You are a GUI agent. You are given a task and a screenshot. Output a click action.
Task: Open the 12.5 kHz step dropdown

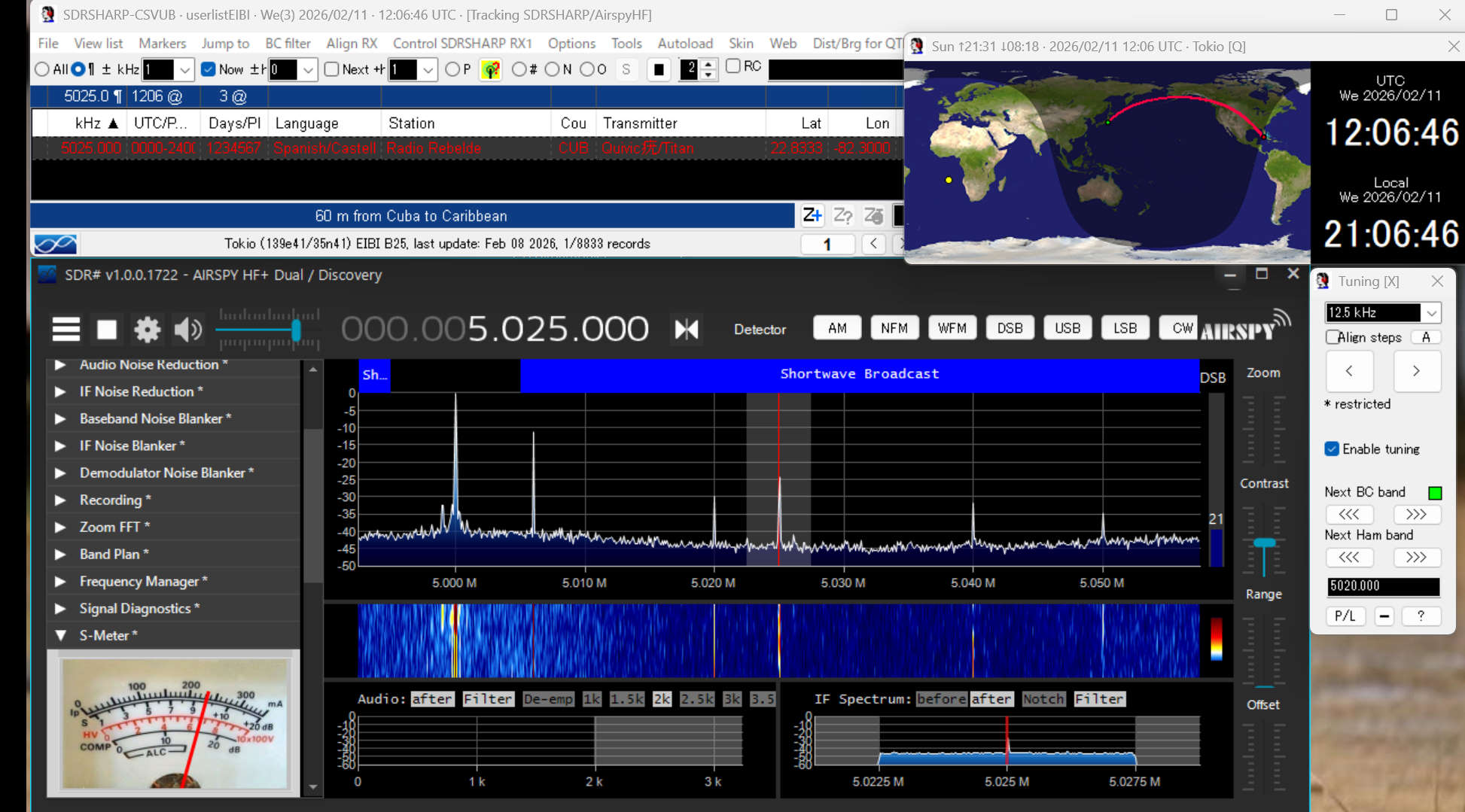point(1431,312)
